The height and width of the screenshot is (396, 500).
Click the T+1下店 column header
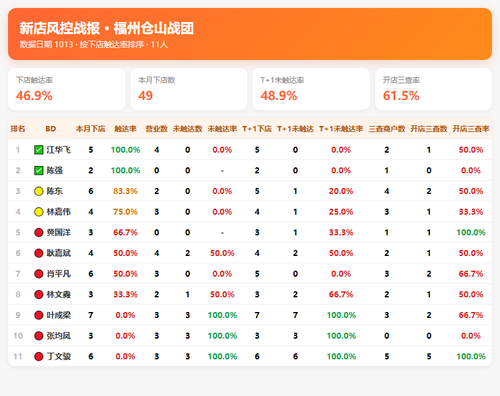pyautogui.click(x=257, y=129)
